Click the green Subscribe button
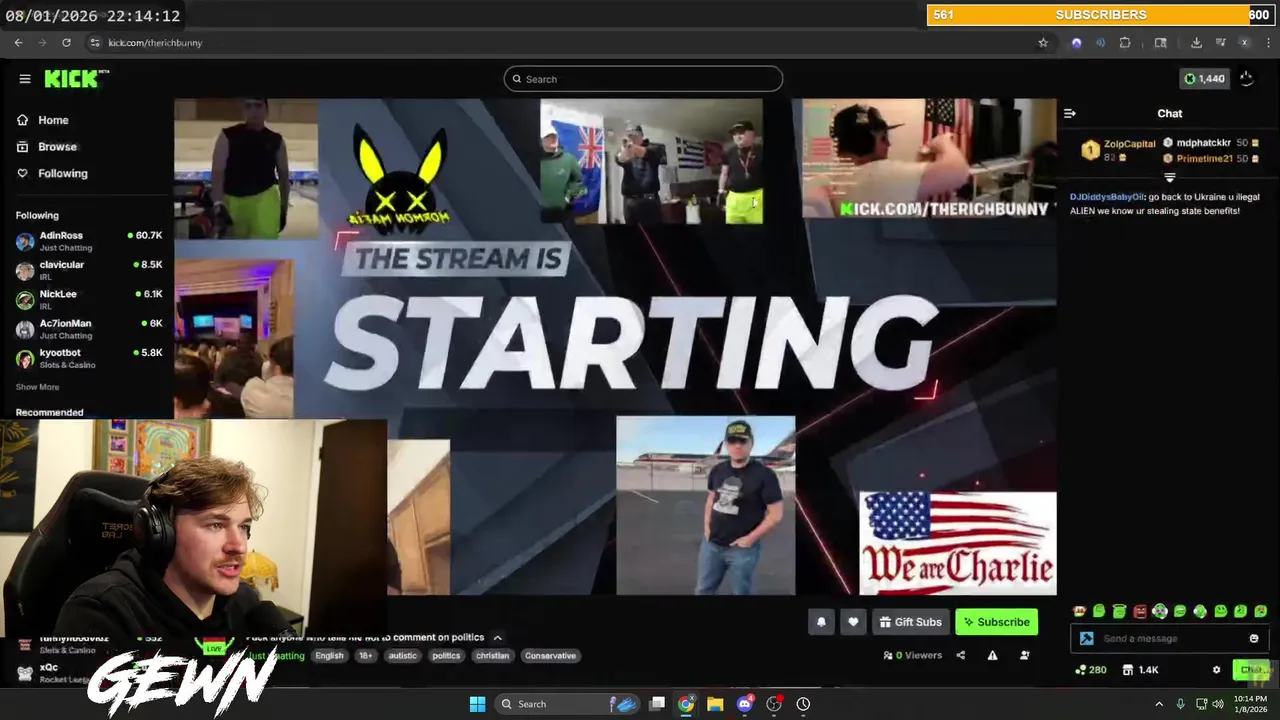The height and width of the screenshot is (720, 1280). pos(996,622)
